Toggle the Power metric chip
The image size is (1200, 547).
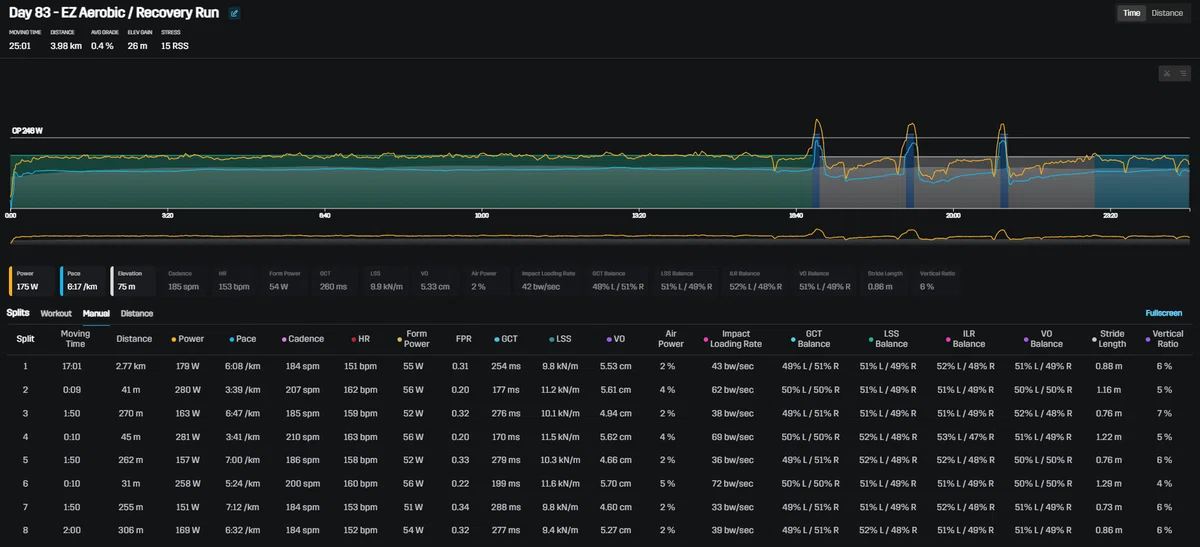pos(32,280)
